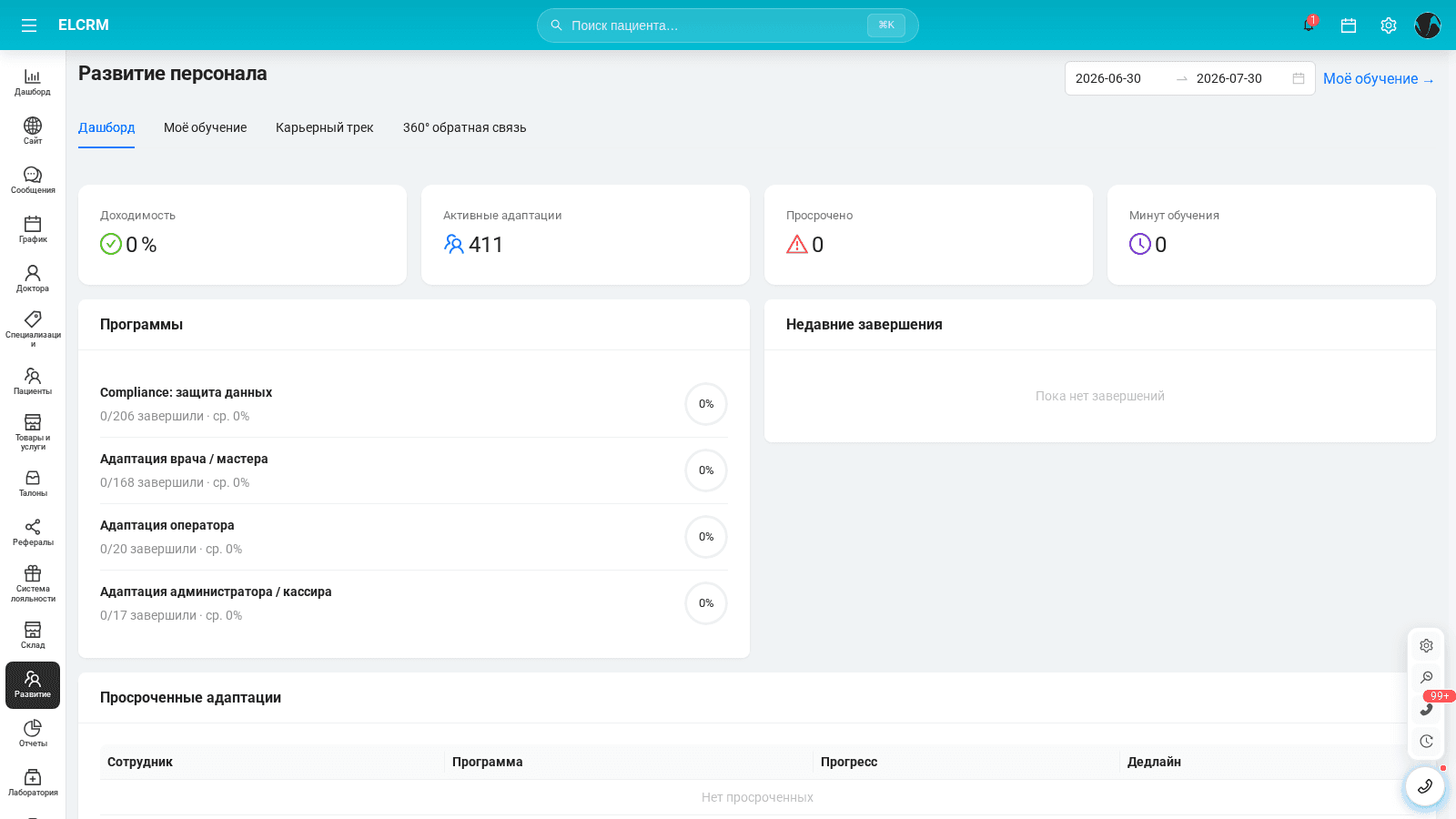Click the floating panel gear icon
This screenshot has width=1456, height=819.
pyautogui.click(x=1426, y=645)
